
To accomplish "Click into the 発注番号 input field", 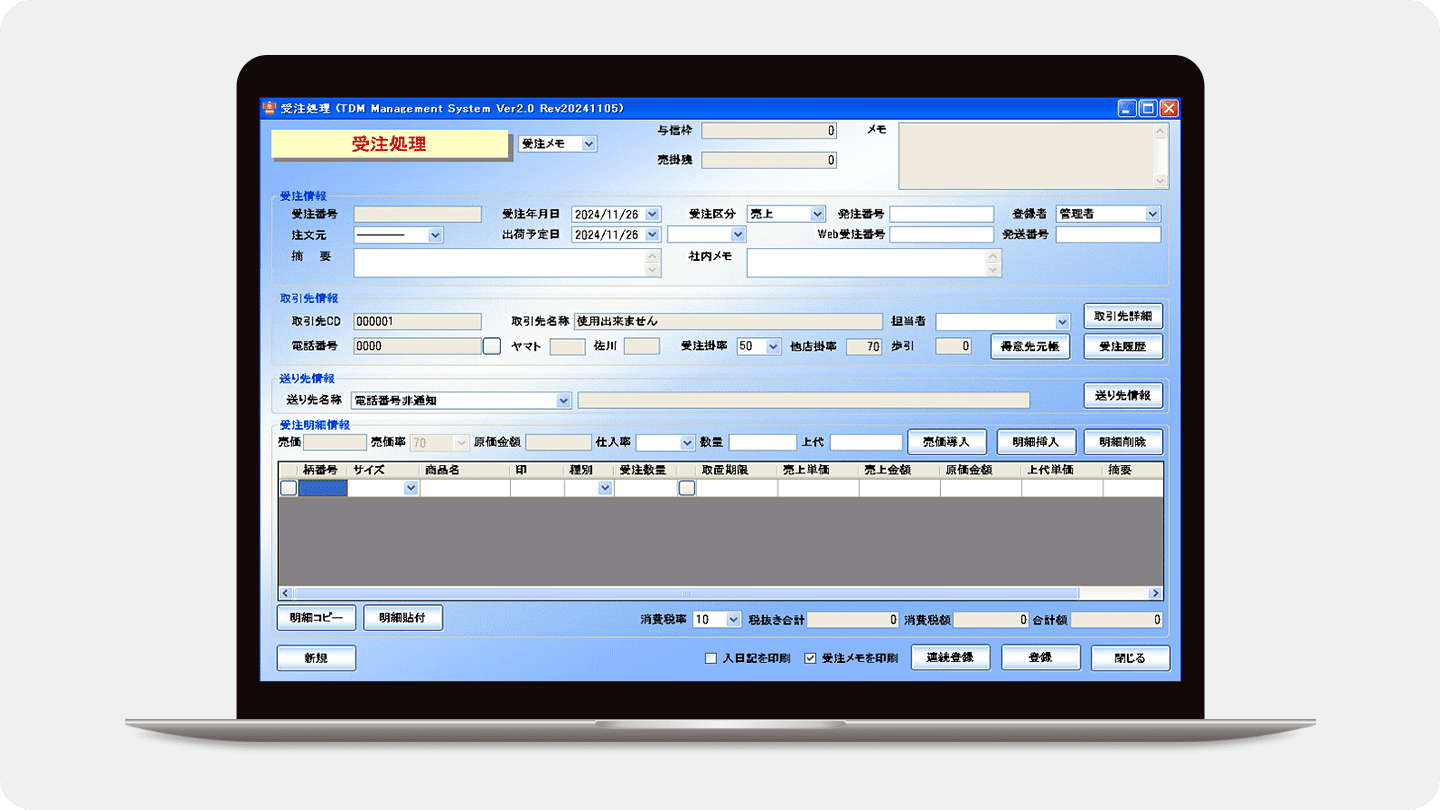I will (942, 214).
